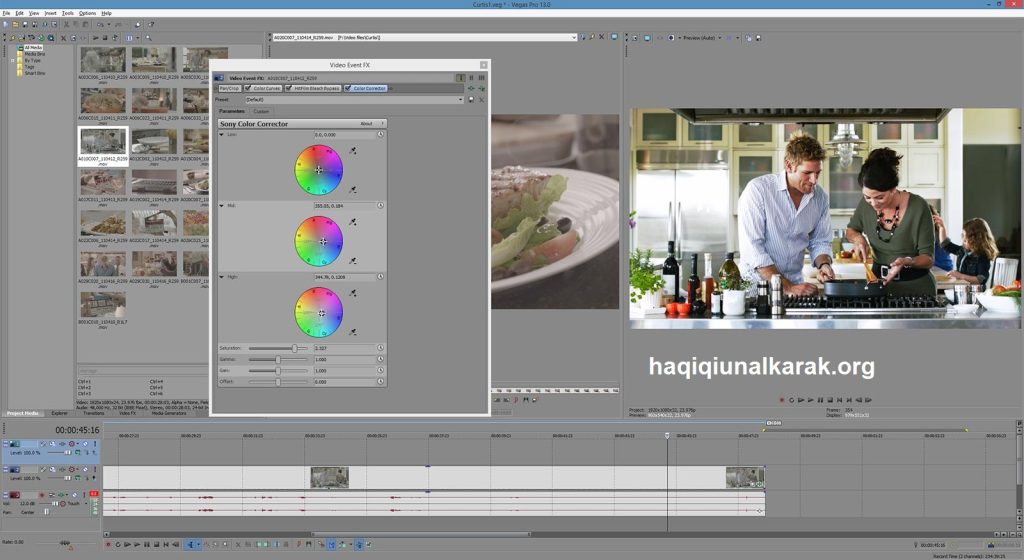1024x560 pixels.
Task: Animate the Mid value with its clock icon
Action: tap(380, 205)
